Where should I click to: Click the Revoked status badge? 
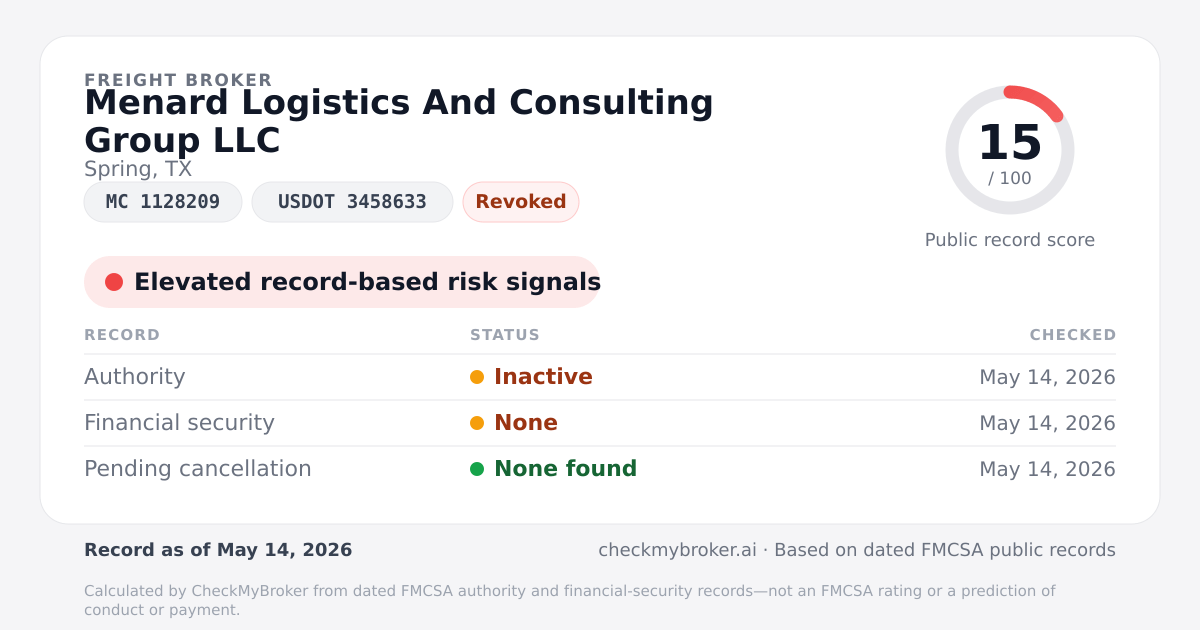(x=521, y=202)
